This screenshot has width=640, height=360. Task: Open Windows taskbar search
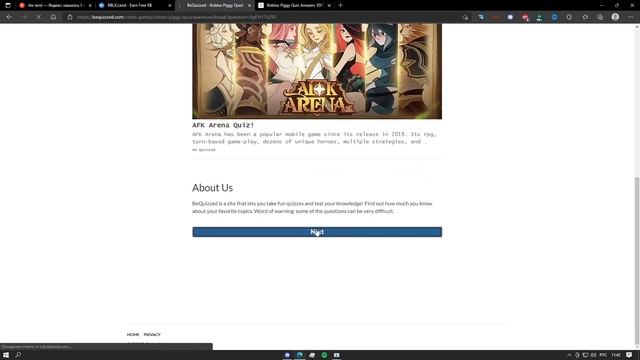pos(18,355)
